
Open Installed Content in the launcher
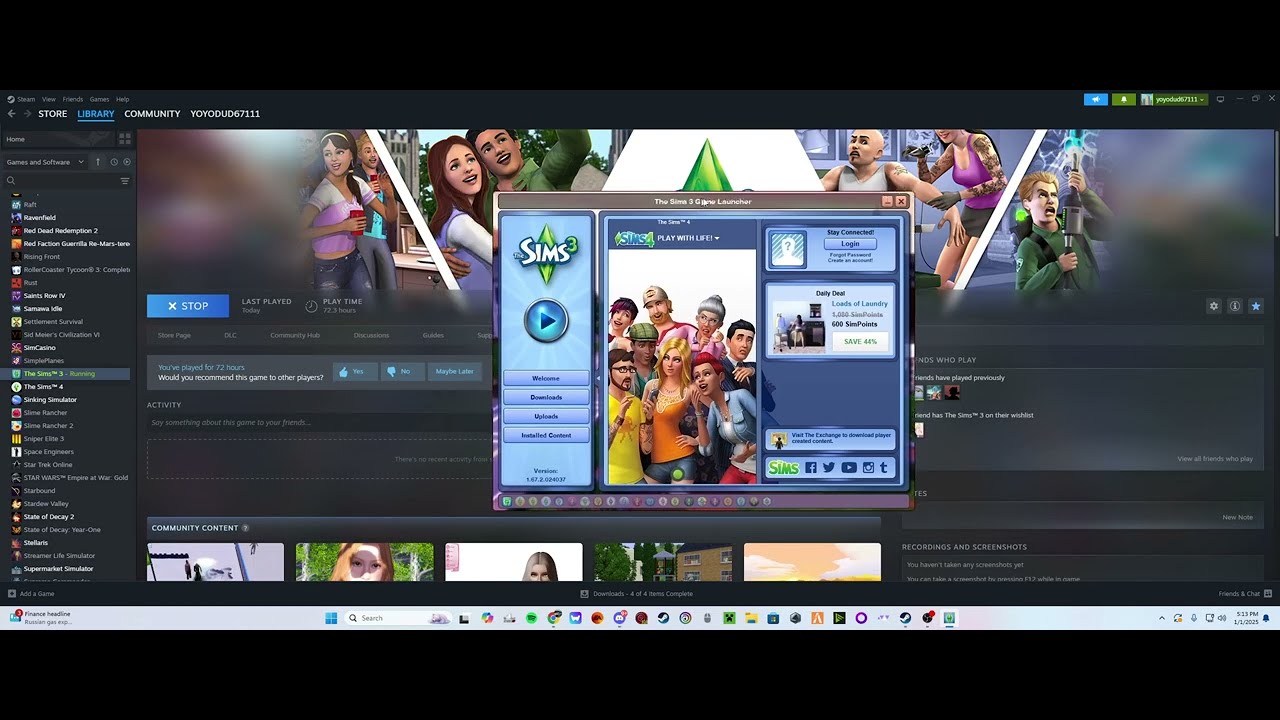tap(546, 435)
